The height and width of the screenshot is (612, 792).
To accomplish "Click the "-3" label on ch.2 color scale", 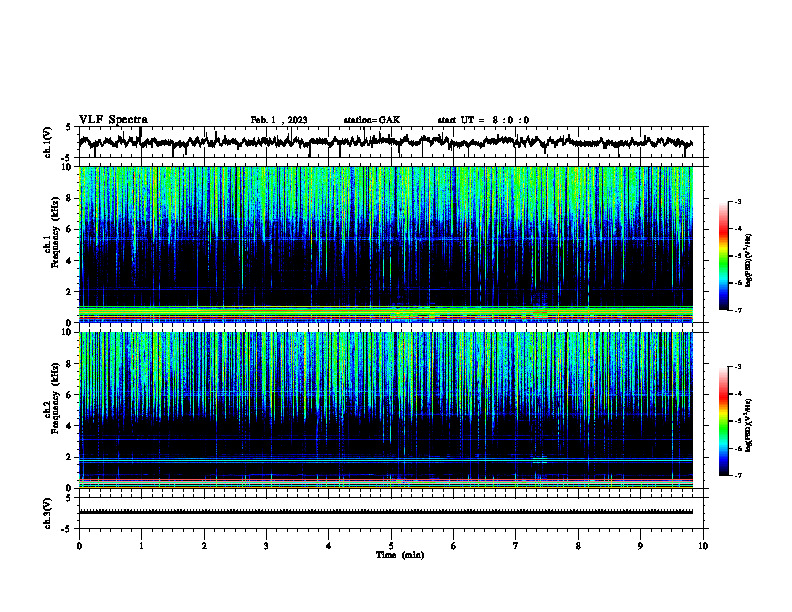I will coord(738,367).
